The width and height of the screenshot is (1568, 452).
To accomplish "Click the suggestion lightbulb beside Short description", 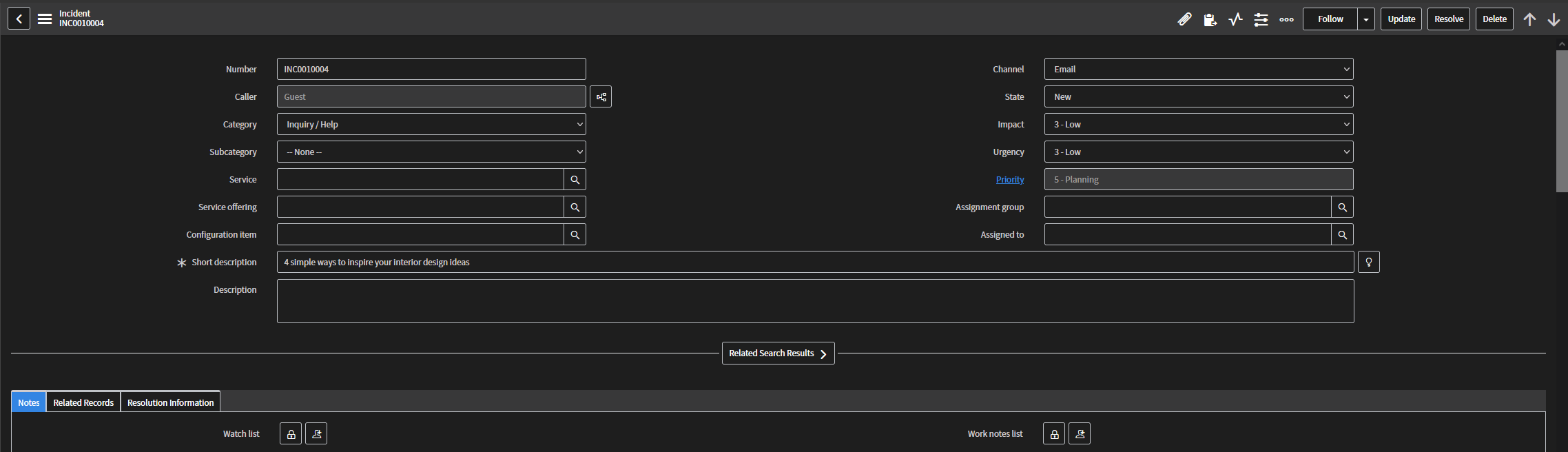I will (1369, 262).
